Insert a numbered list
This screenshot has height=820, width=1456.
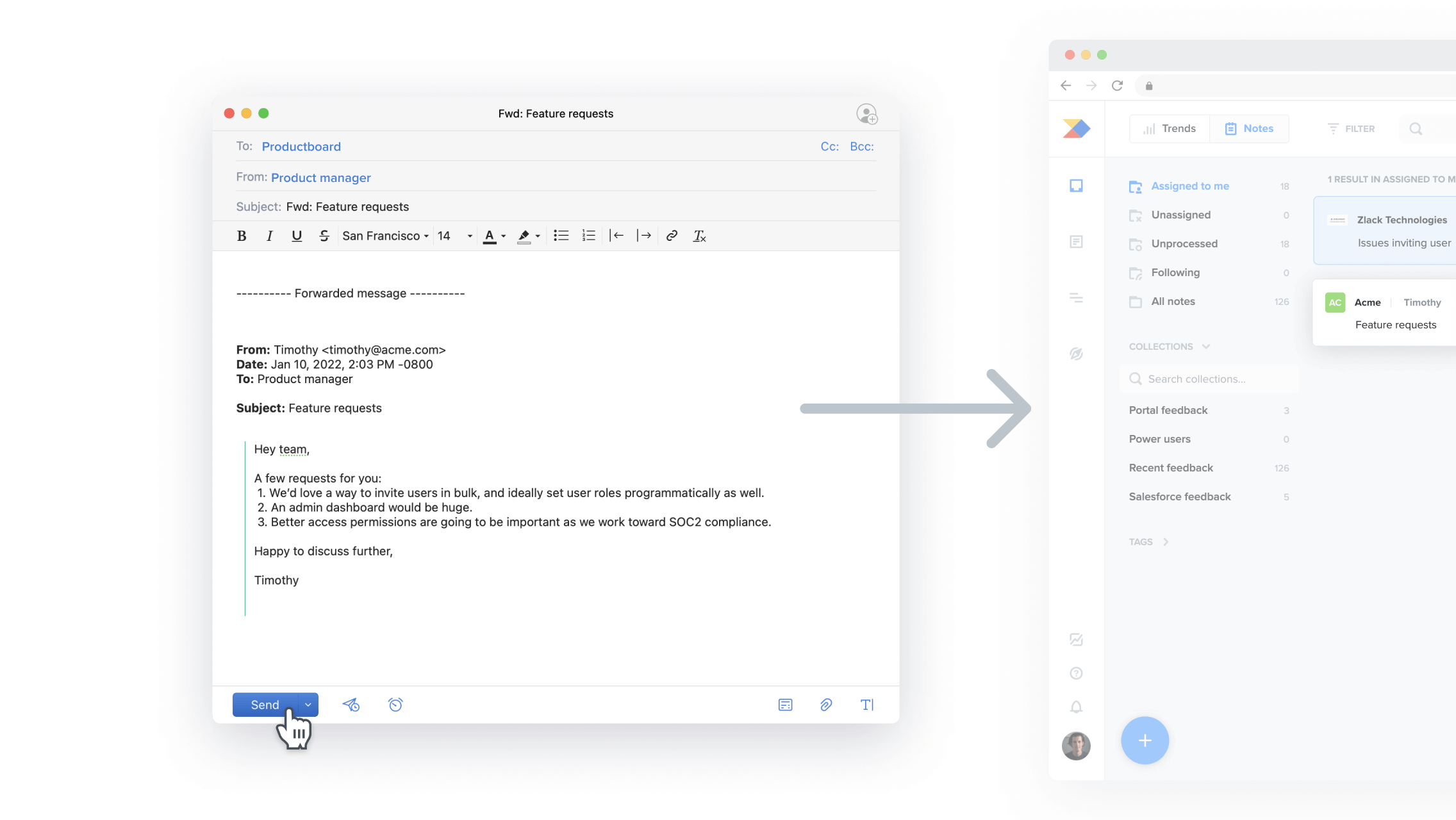589,236
